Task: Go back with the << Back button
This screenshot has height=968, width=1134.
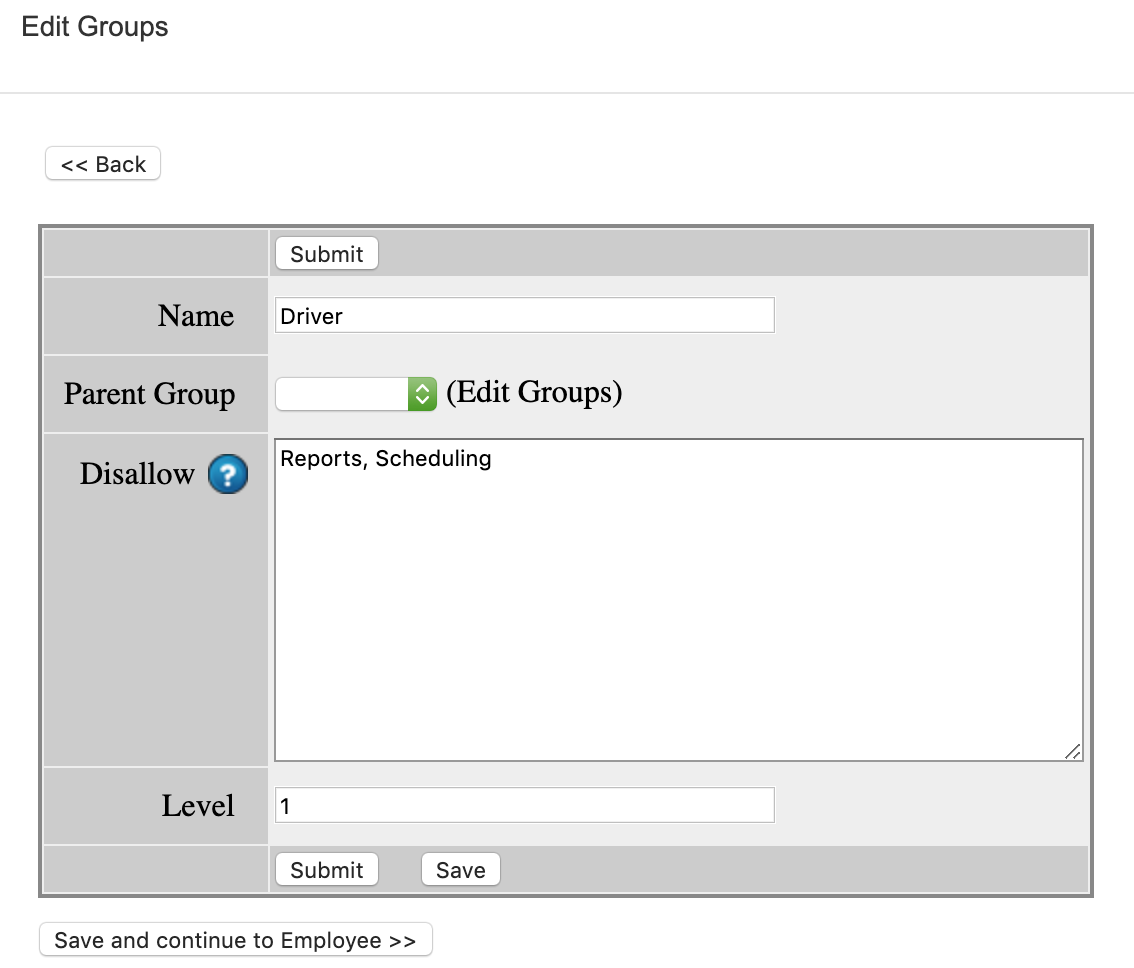Action: coord(103,164)
